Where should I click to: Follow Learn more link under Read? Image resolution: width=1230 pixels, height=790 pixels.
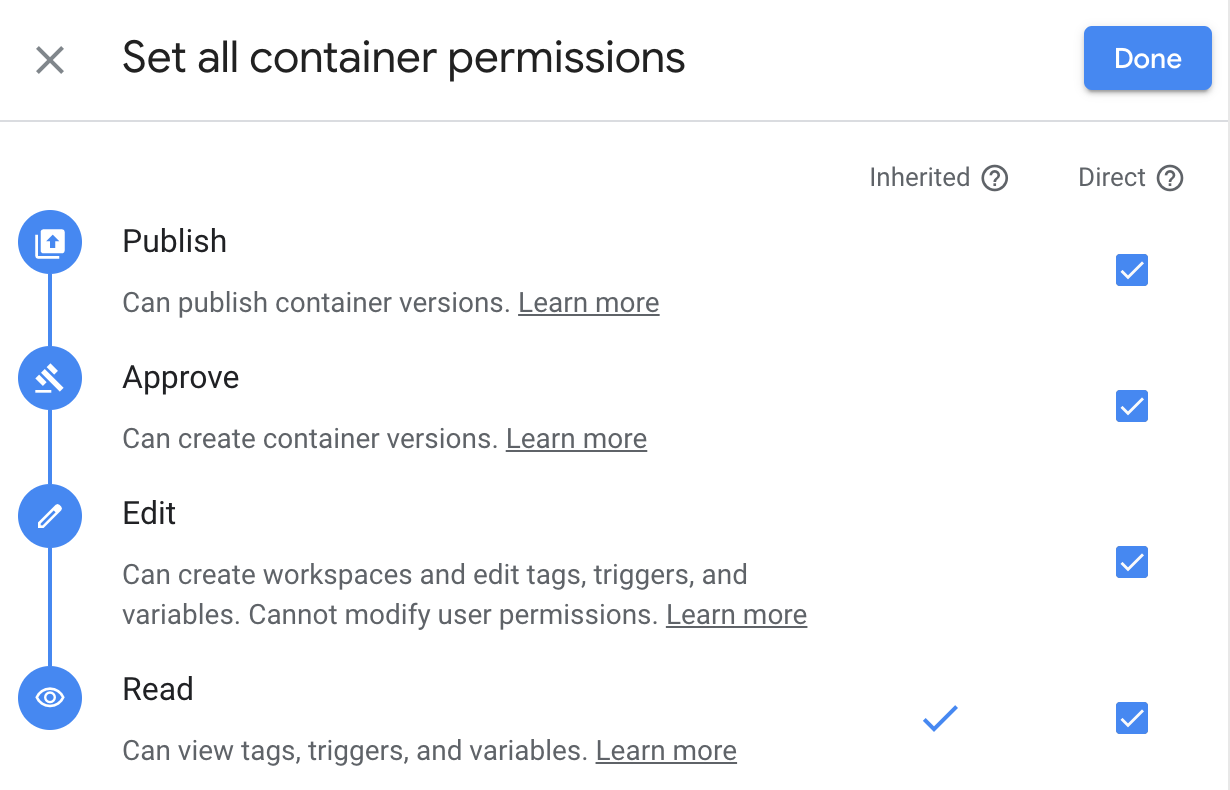(666, 751)
